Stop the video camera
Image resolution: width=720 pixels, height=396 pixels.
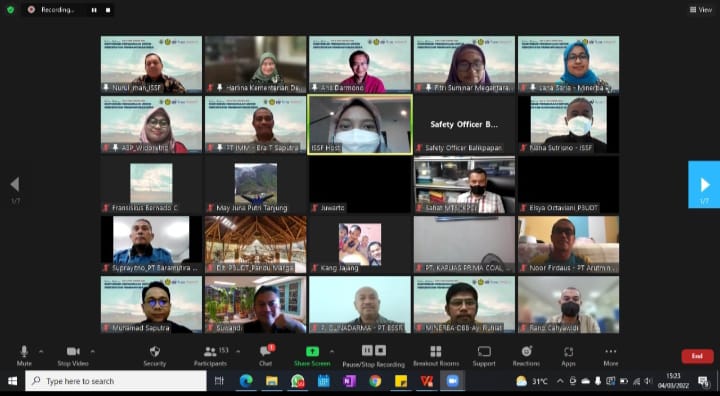point(73,356)
